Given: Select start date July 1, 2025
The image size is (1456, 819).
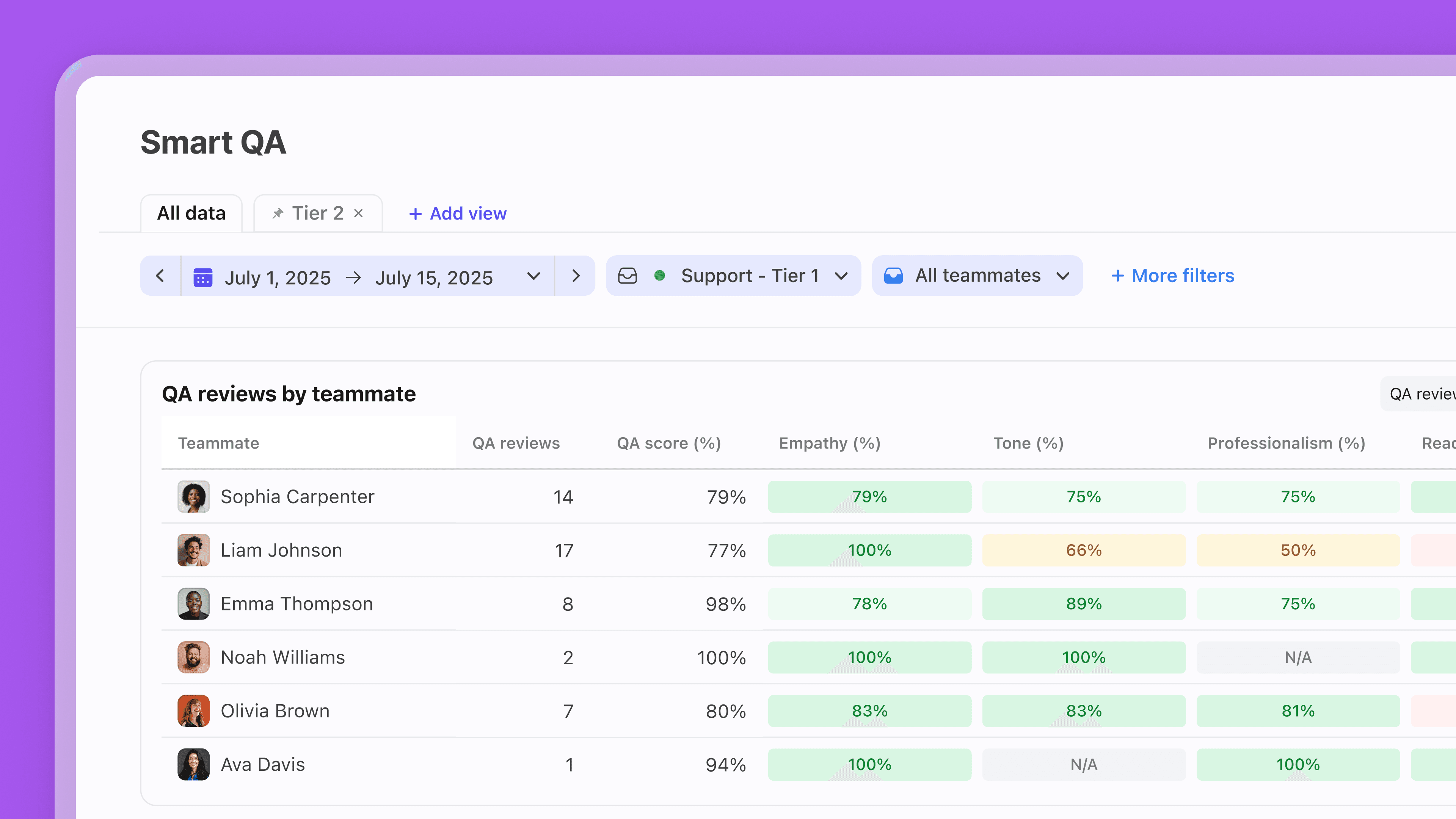Looking at the screenshot, I should (278, 278).
